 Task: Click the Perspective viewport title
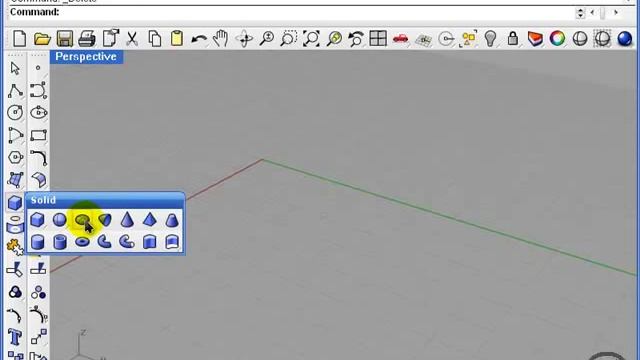click(86, 57)
